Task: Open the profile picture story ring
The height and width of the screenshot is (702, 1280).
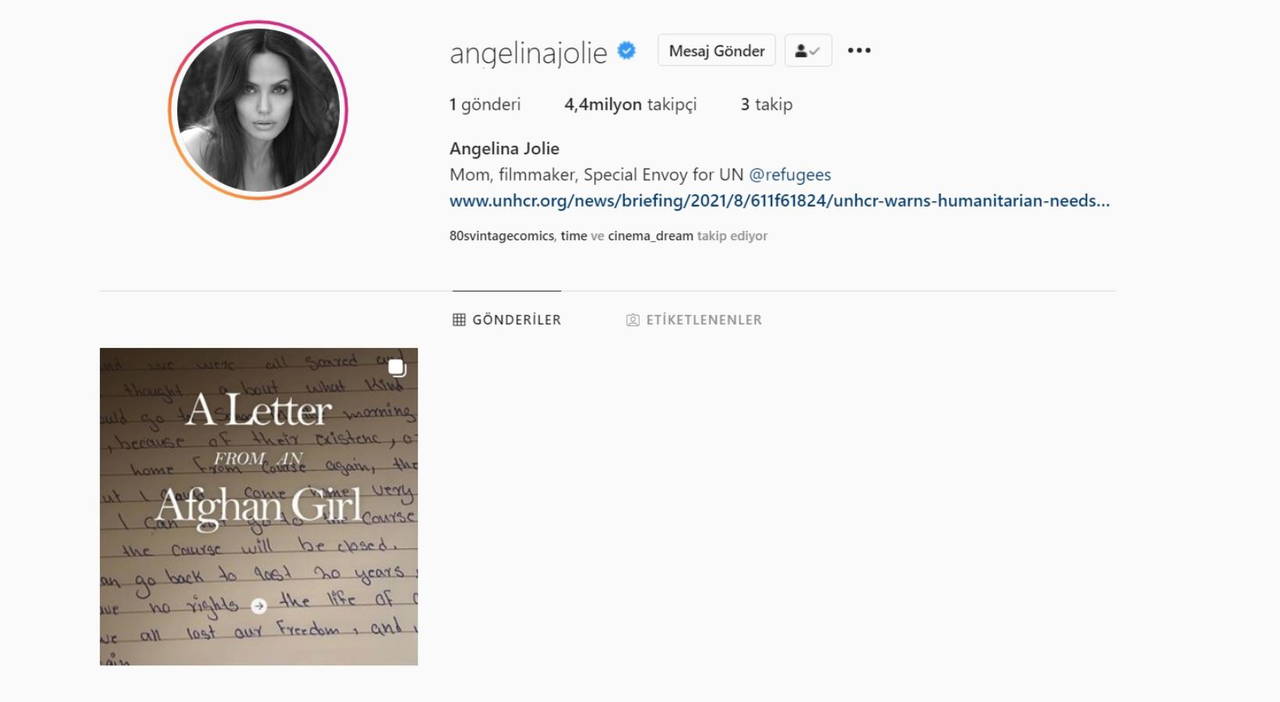Action: [258, 110]
